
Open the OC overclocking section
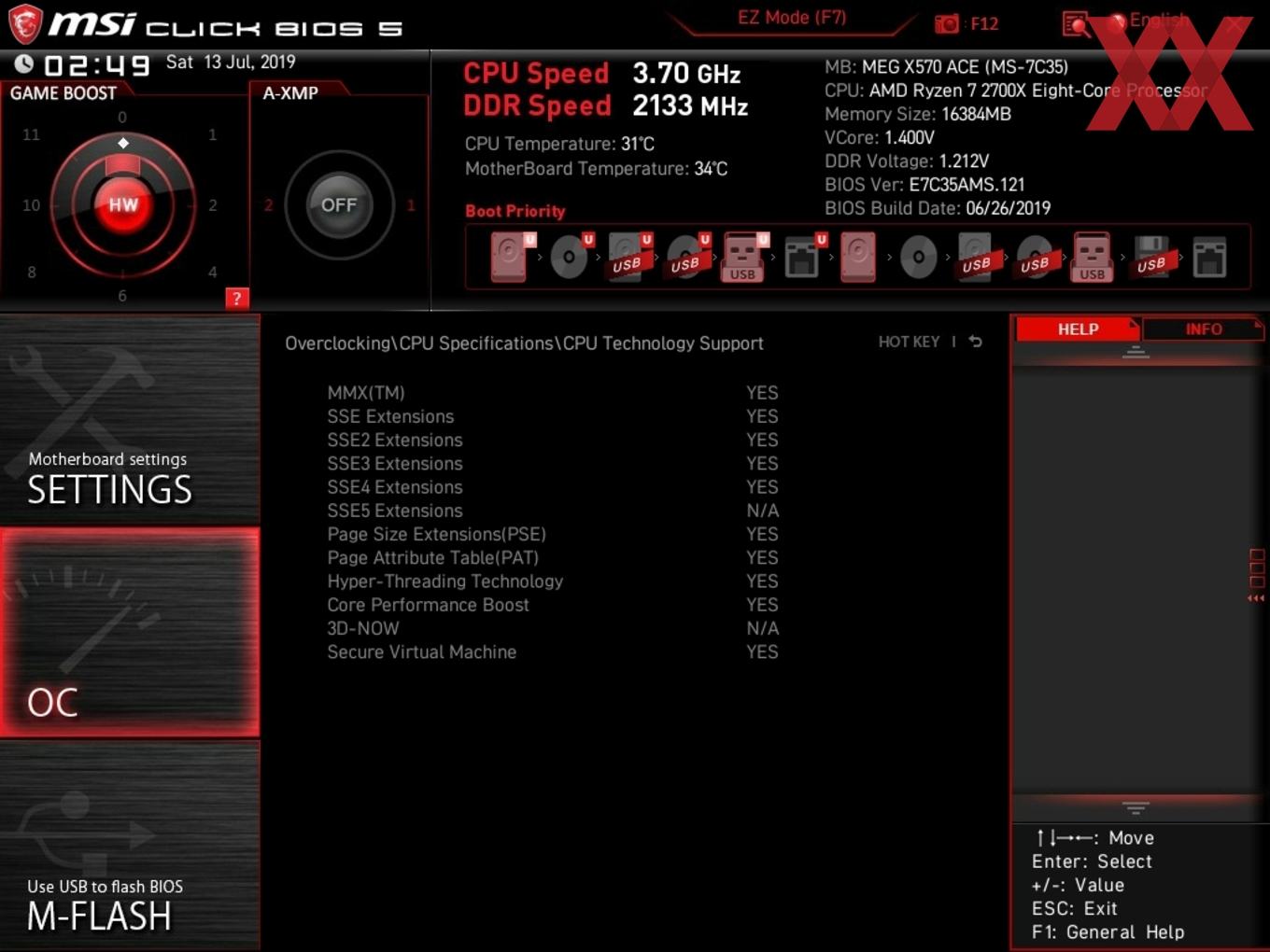130,633
